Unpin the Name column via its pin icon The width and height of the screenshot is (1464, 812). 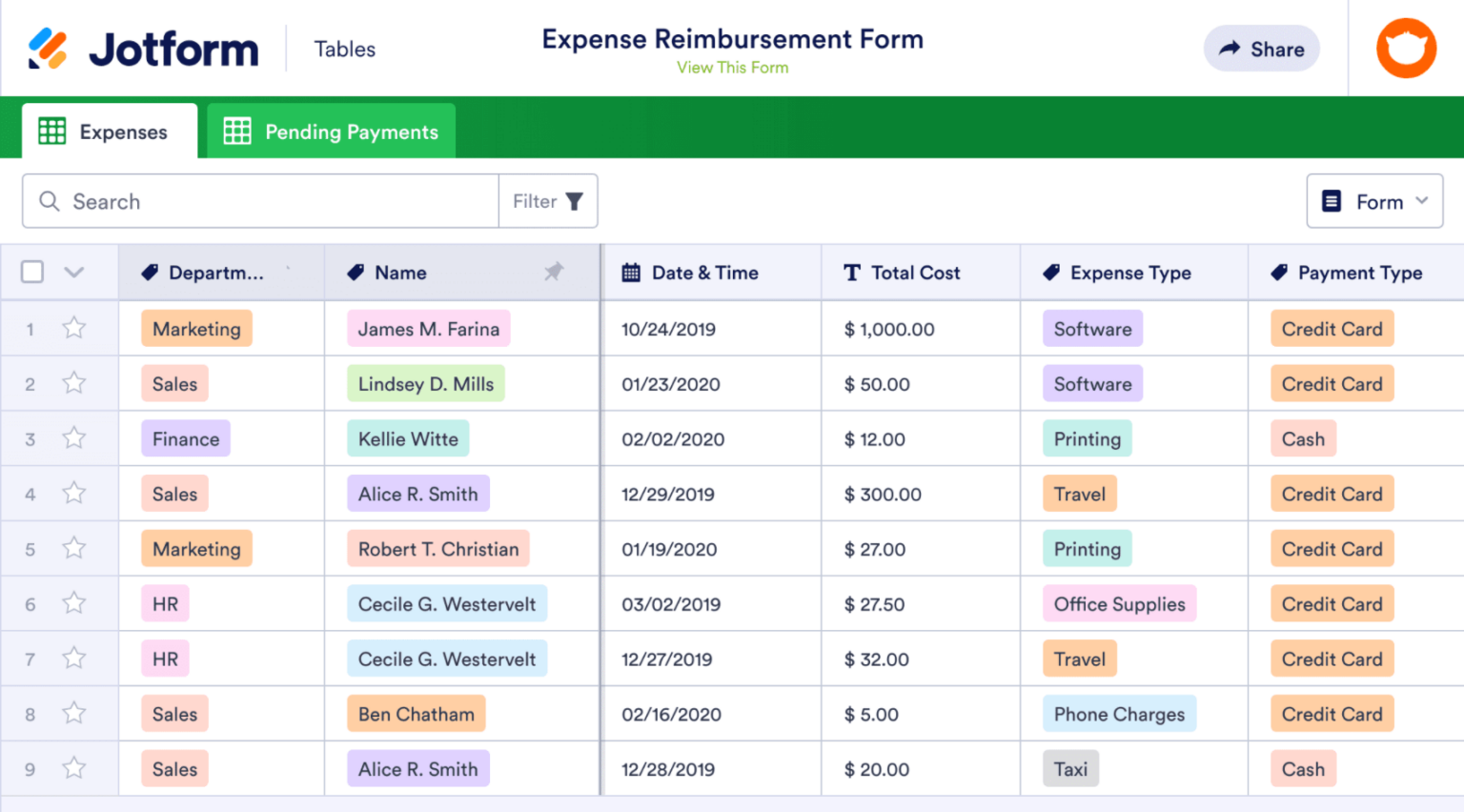(x=554, y=272)
